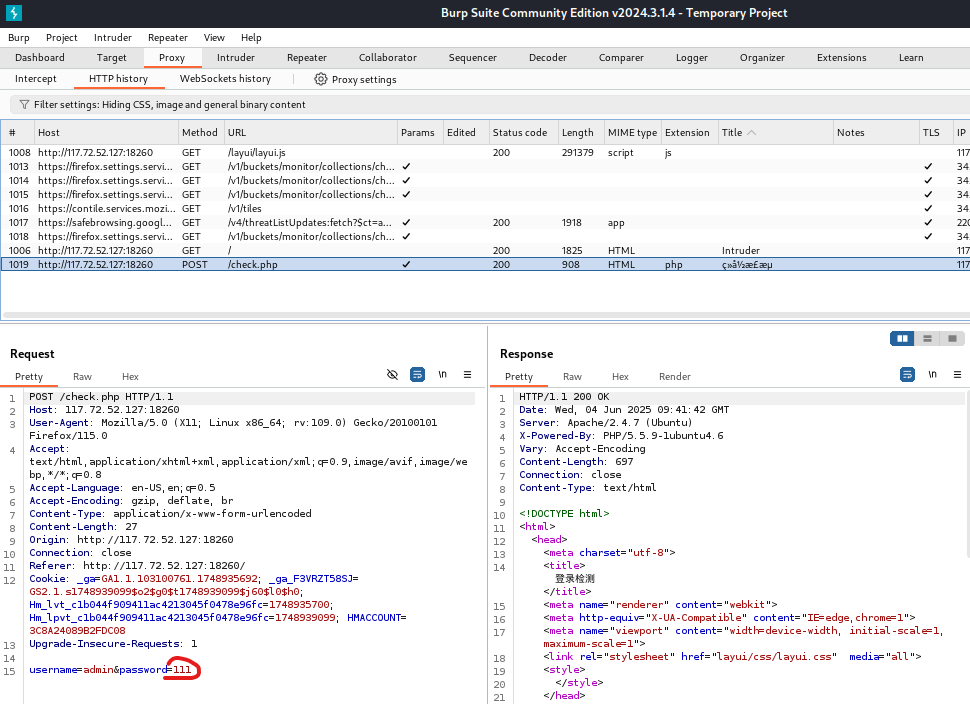Switch to the Sequencer tab

click(x=473, y=58)
